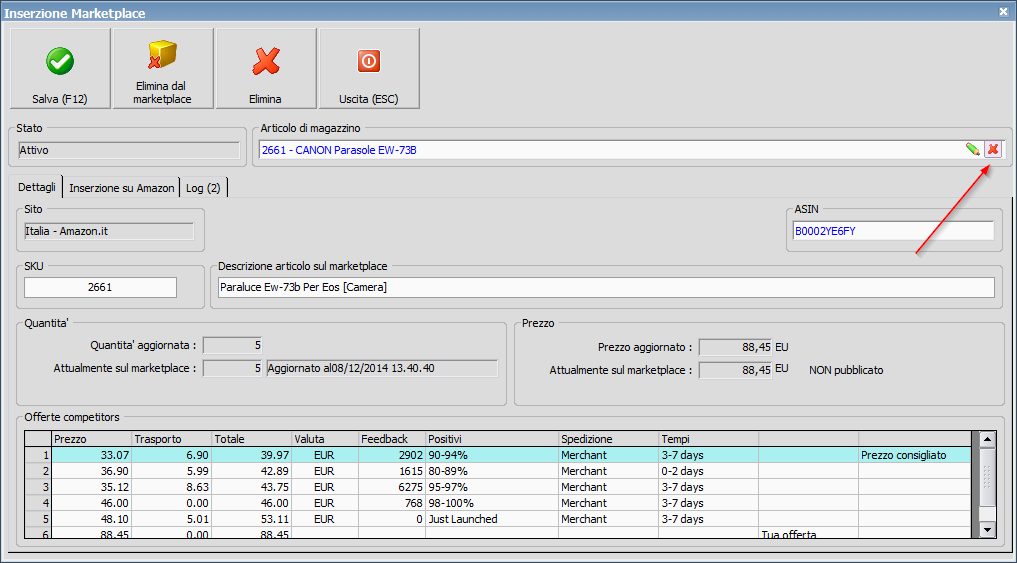Image resolution: width=1017 pixels, height=563 pixels.
Task: Switch to the Dettagli tab
Action: (36, 188)
